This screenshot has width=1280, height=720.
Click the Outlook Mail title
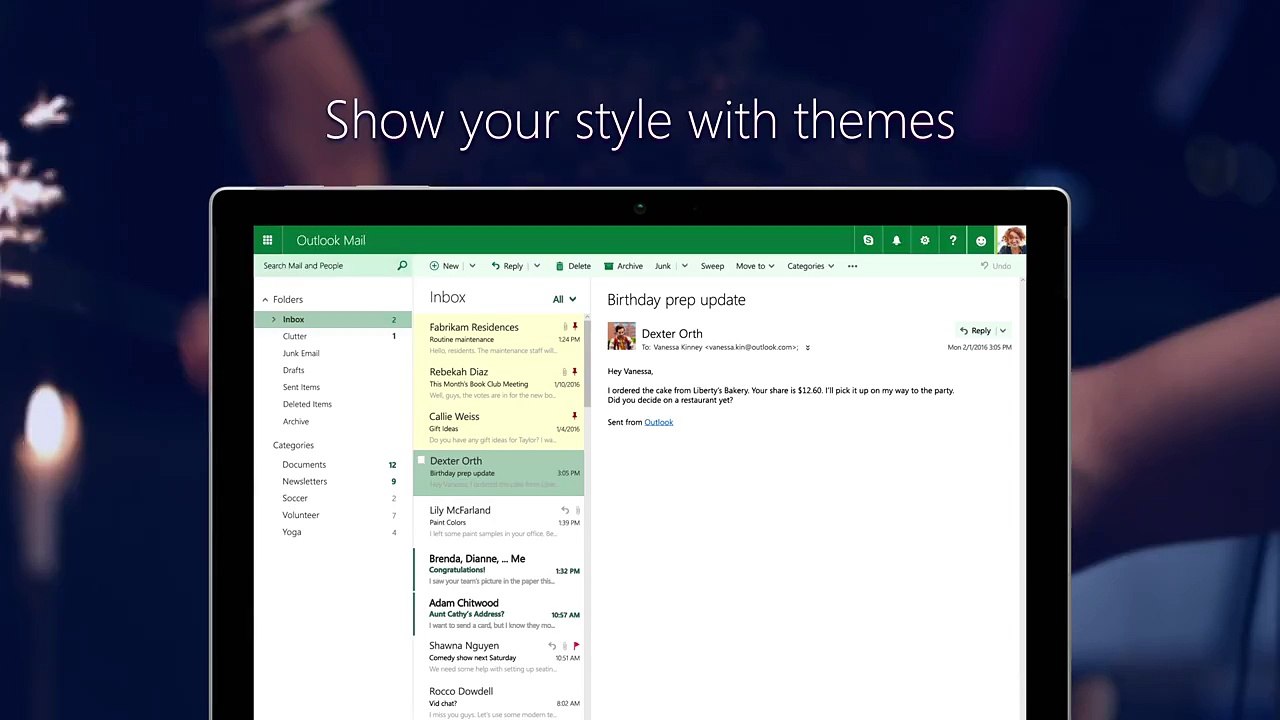[331, 241]
